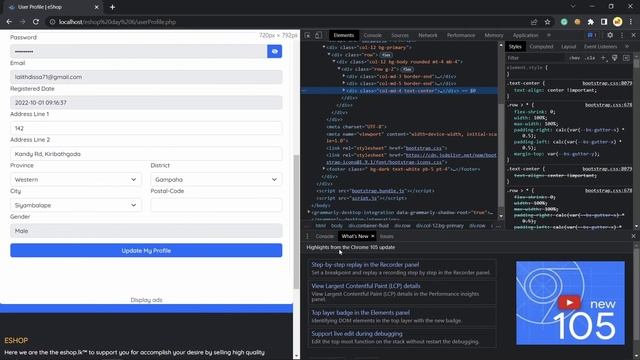The height and width of the screenshot is (360, 640).
Task: Switch to the drawer Console tab
Action: 324,236
